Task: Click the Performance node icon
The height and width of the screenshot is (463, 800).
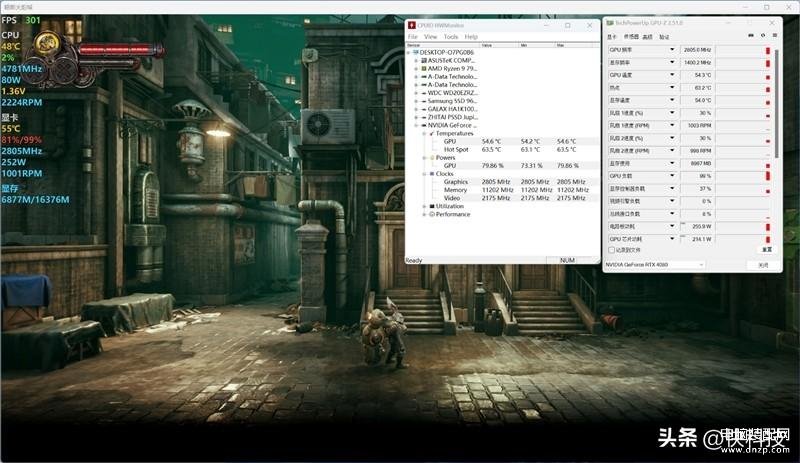Action: click(x=432, y=214)
